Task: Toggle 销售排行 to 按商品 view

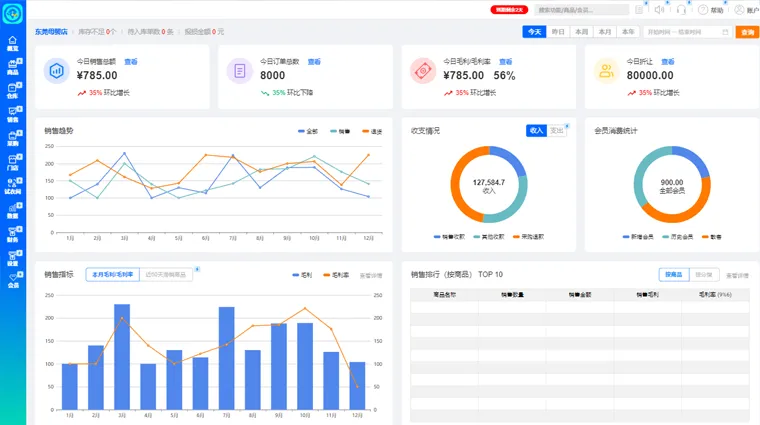Action: (x=674, y=274)
